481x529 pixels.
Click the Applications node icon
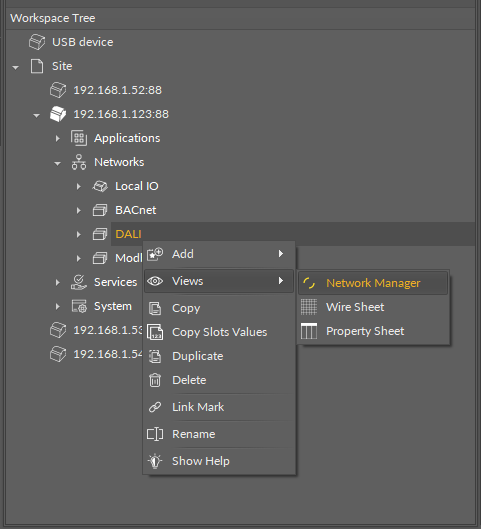79,138
